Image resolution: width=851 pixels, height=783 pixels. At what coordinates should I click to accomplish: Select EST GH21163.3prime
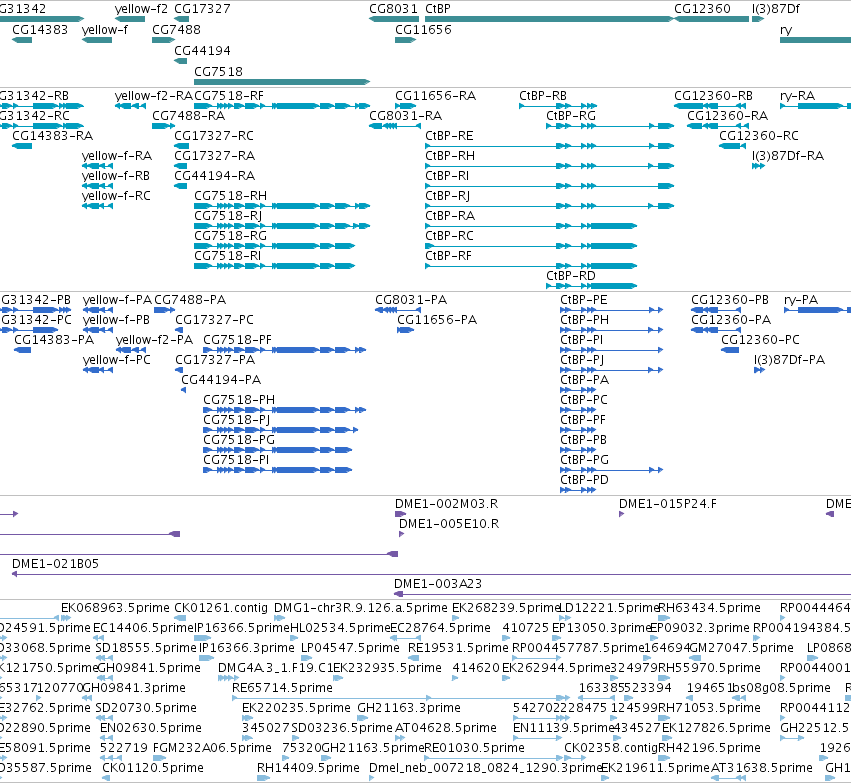click(x=409, y=708)
